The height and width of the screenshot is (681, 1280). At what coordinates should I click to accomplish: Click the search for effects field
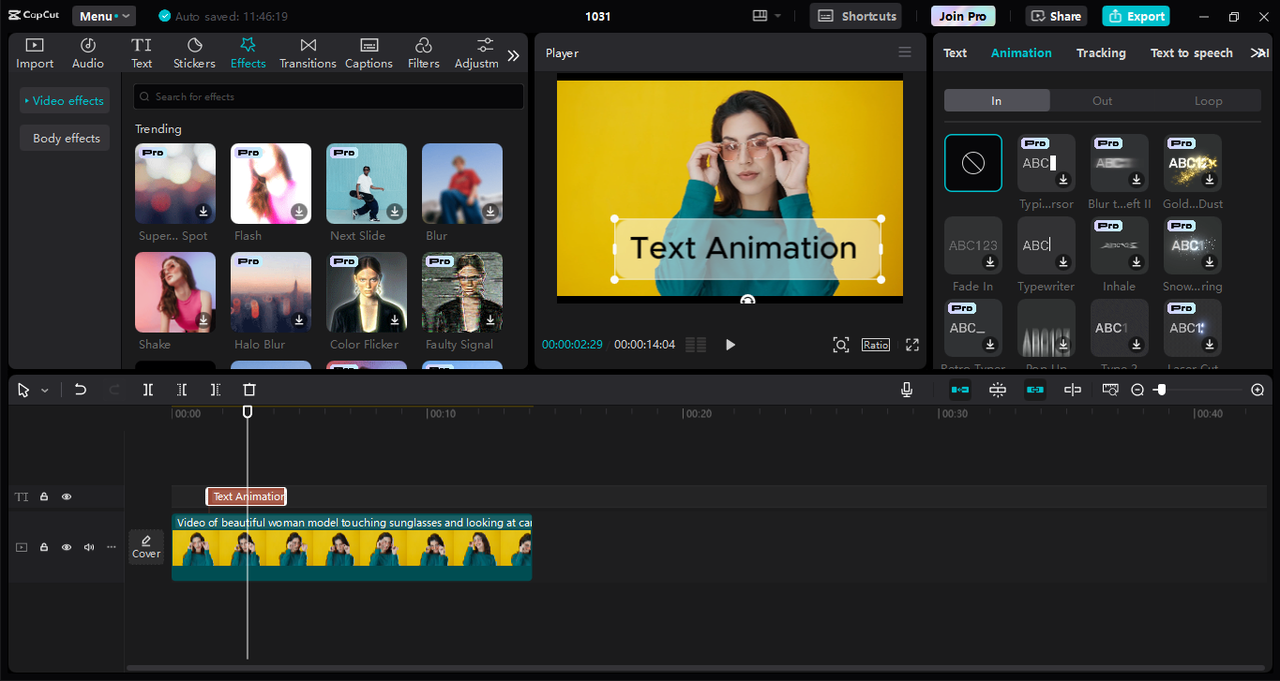(329, 97)
